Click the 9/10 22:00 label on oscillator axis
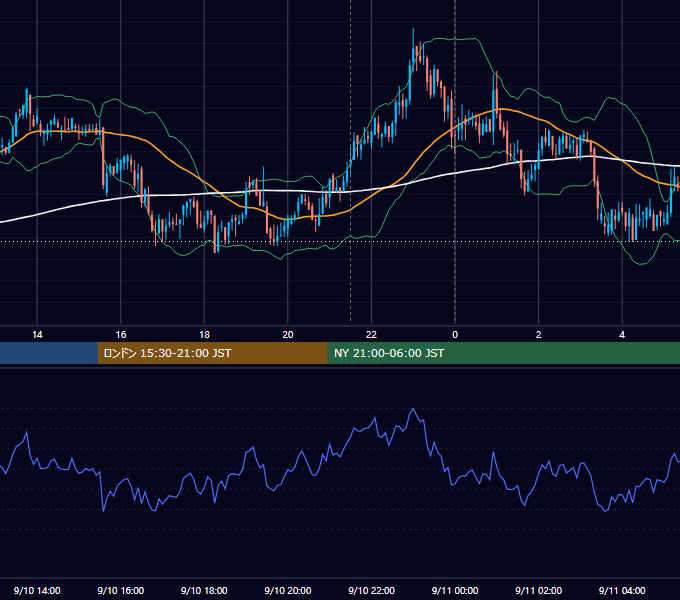Viewport: 680px width, 600px height. (371, 590)
